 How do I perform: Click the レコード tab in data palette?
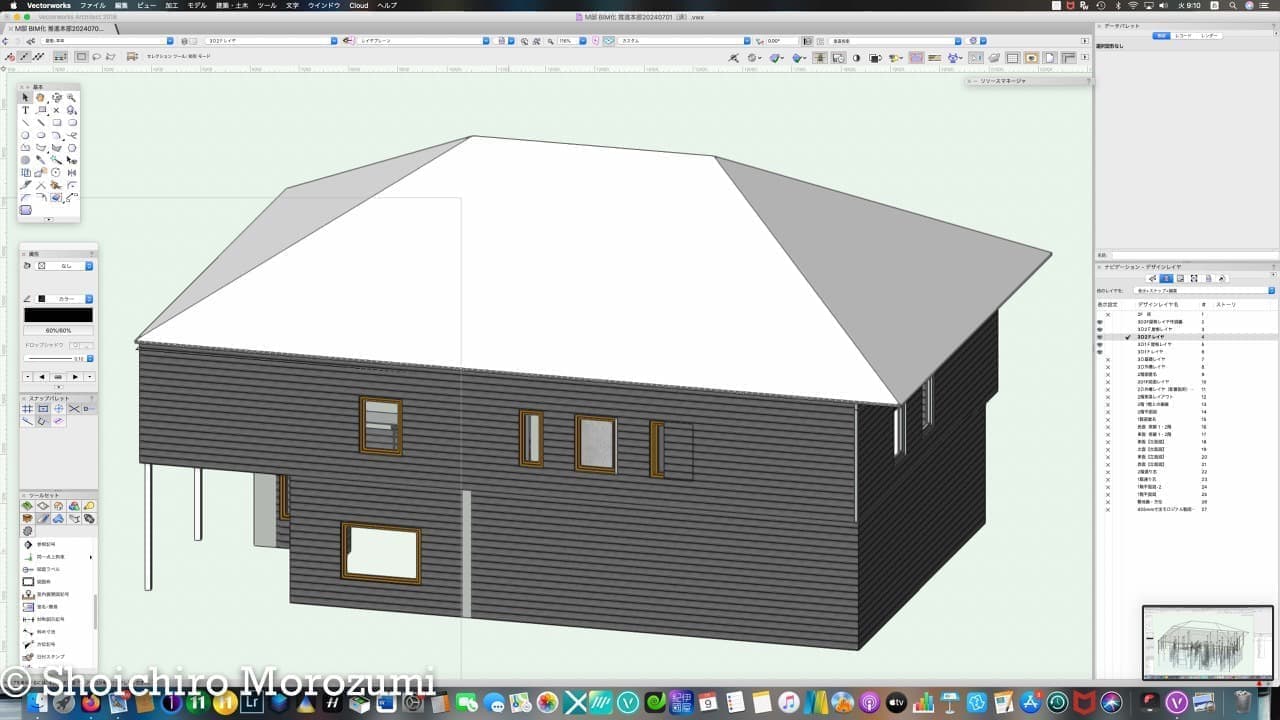click(x=1183, y=35)
